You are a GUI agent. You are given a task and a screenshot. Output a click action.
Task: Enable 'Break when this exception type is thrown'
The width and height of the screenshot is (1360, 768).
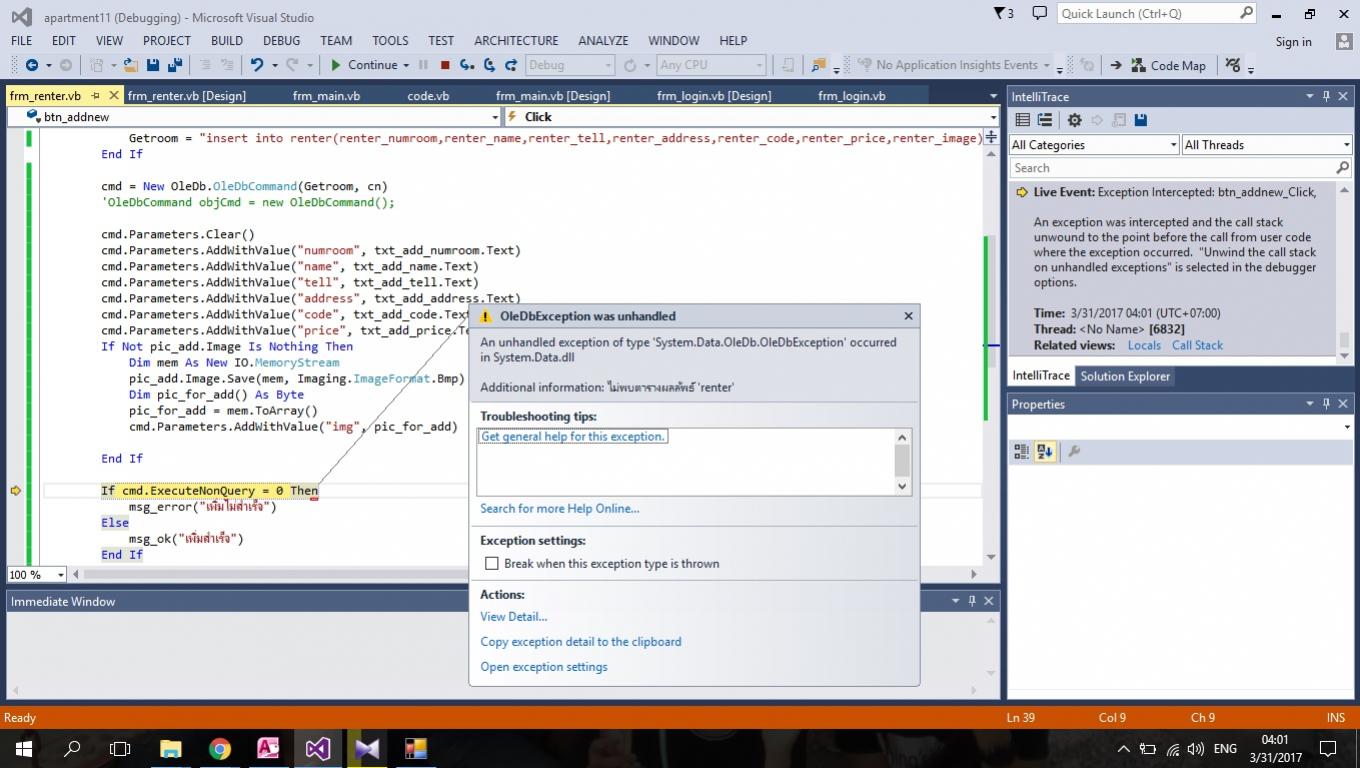point(492,564)
